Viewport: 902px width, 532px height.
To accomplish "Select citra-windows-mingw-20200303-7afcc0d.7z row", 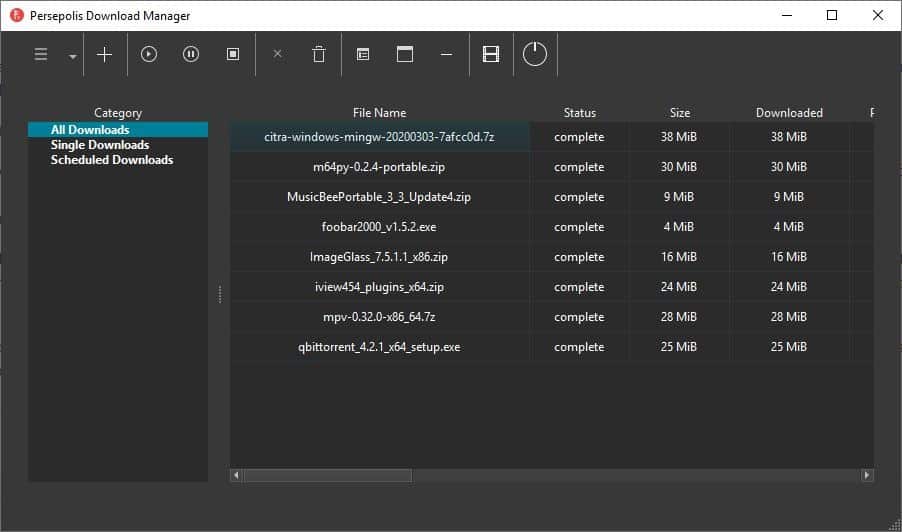I will pos(552,137).
